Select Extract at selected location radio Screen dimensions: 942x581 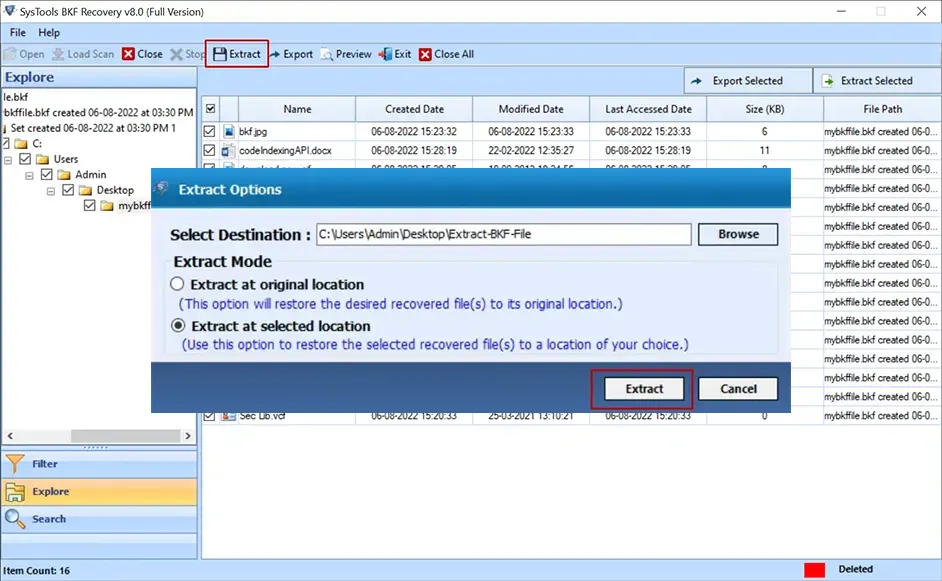pos(178,325)
